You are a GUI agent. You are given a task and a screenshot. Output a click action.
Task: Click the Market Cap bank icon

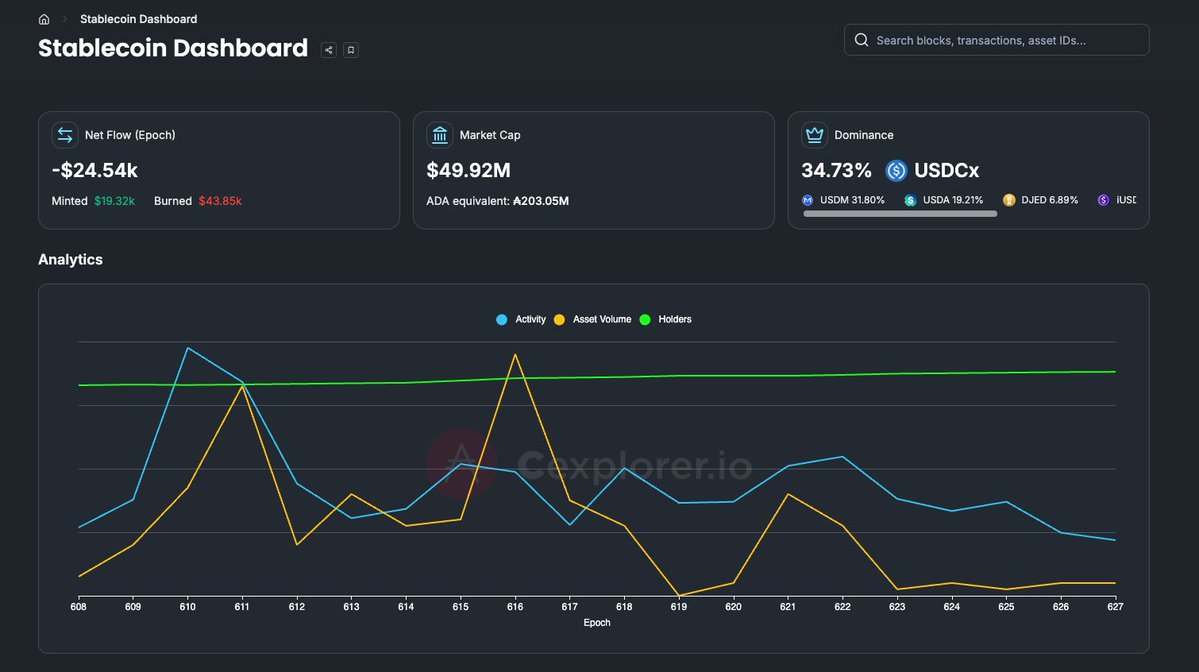point(440,135)
